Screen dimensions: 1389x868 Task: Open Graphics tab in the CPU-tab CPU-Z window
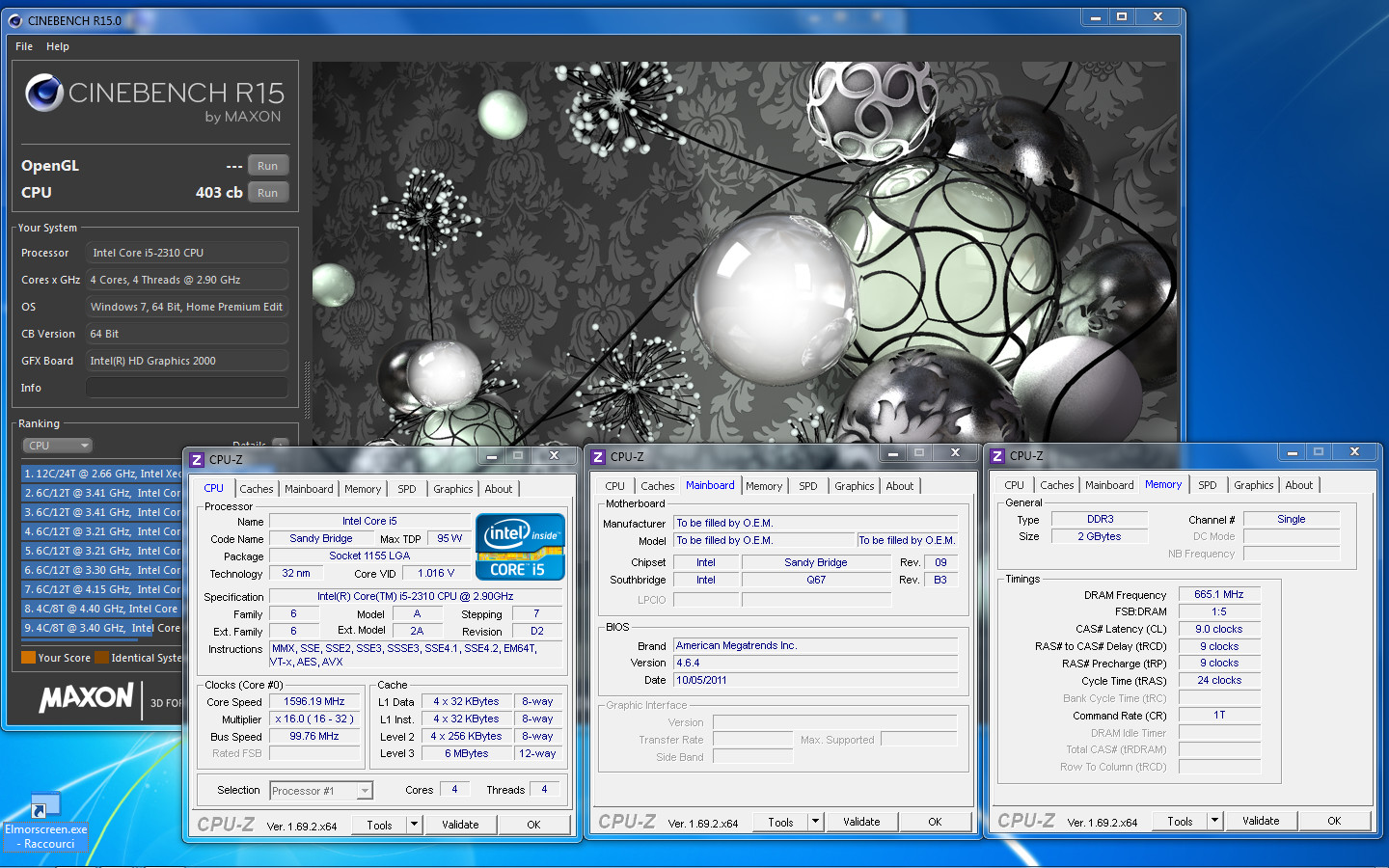click(453, 489)
